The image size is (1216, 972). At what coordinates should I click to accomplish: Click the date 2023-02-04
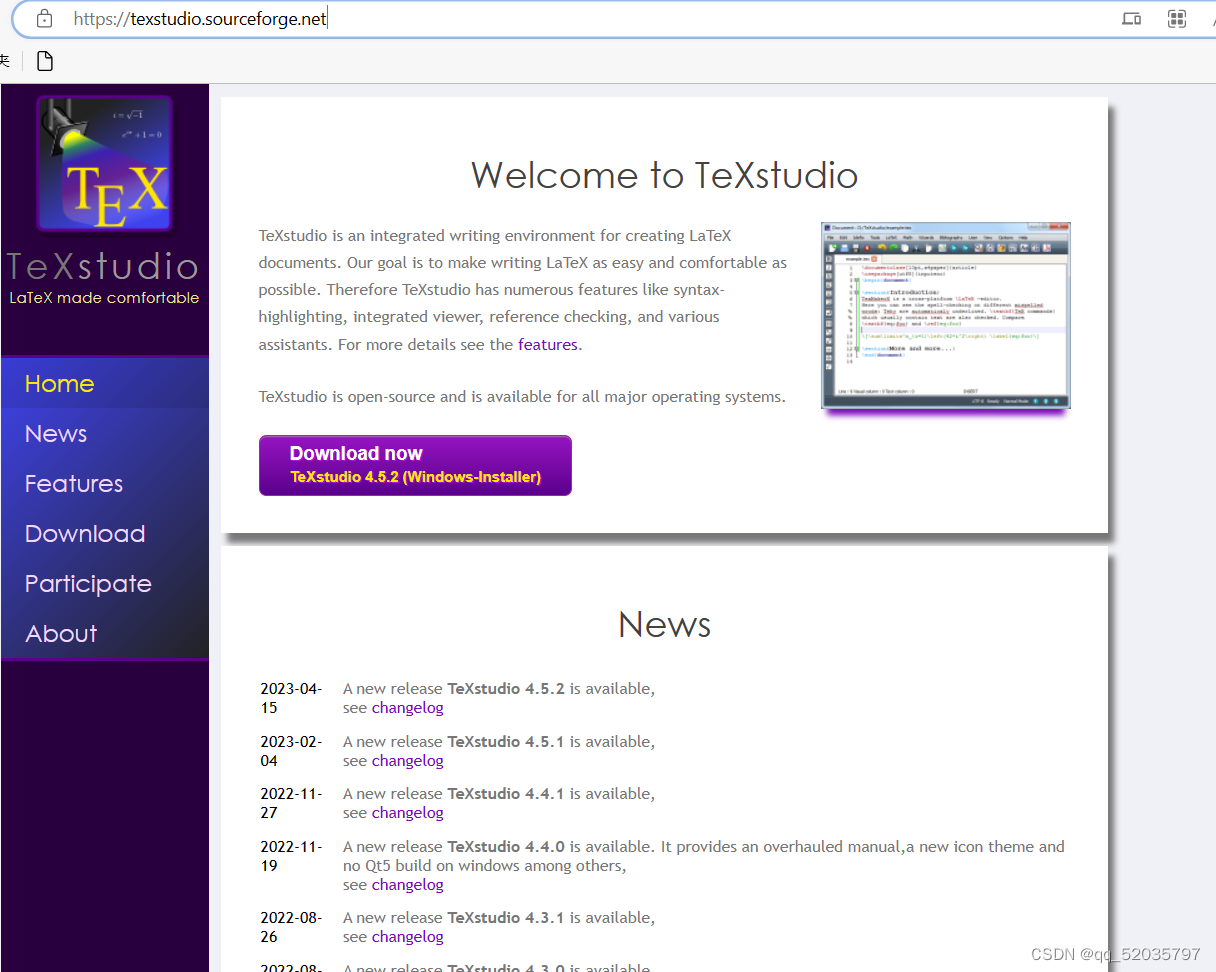291,751
